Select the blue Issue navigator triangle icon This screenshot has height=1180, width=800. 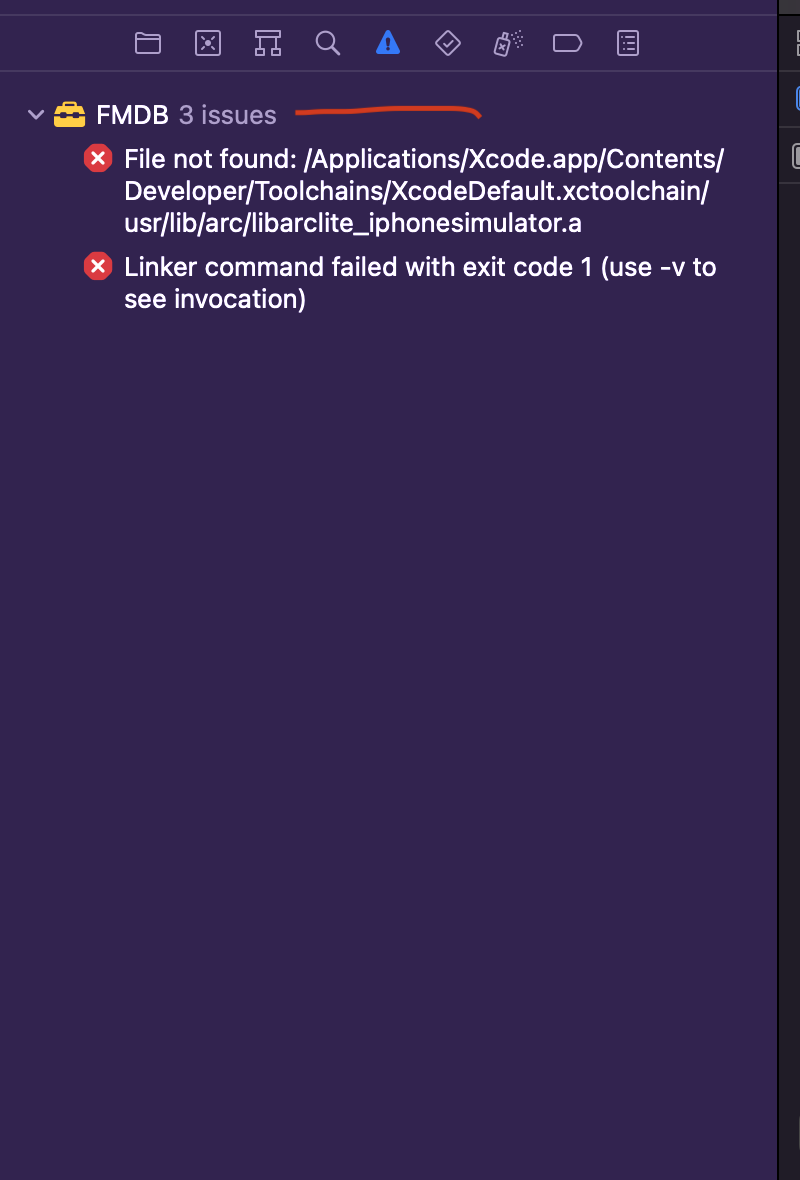tap(388, 43)
